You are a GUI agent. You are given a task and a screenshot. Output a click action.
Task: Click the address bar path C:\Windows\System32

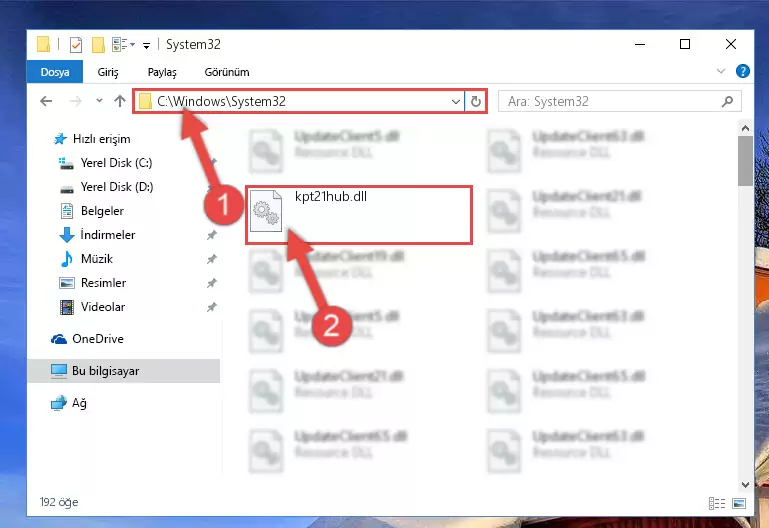pos(221,101)
